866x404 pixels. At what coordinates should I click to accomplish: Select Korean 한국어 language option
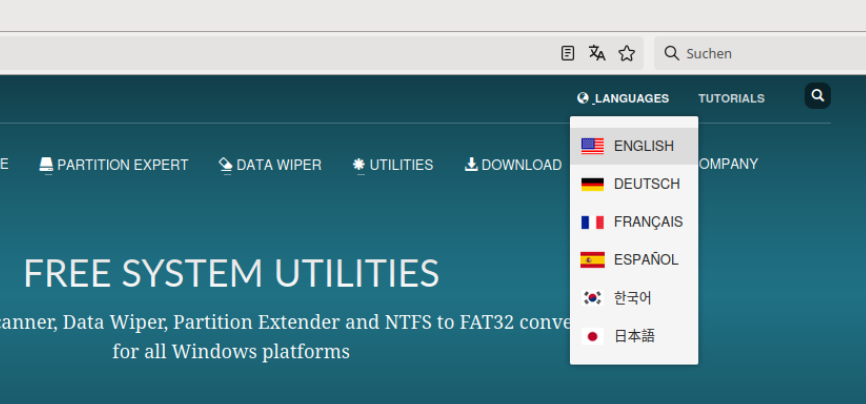click(634, 298)
